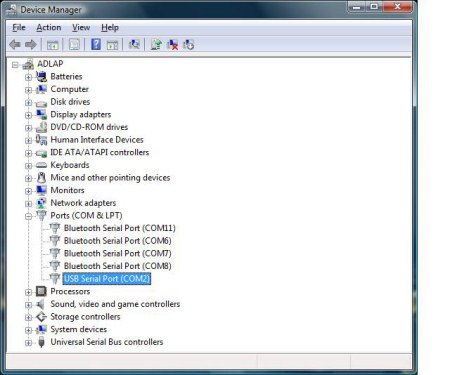Viewport: 450px width, 375px height.
Task: Select the Keyboards label
Action: (x=70, y=165)
